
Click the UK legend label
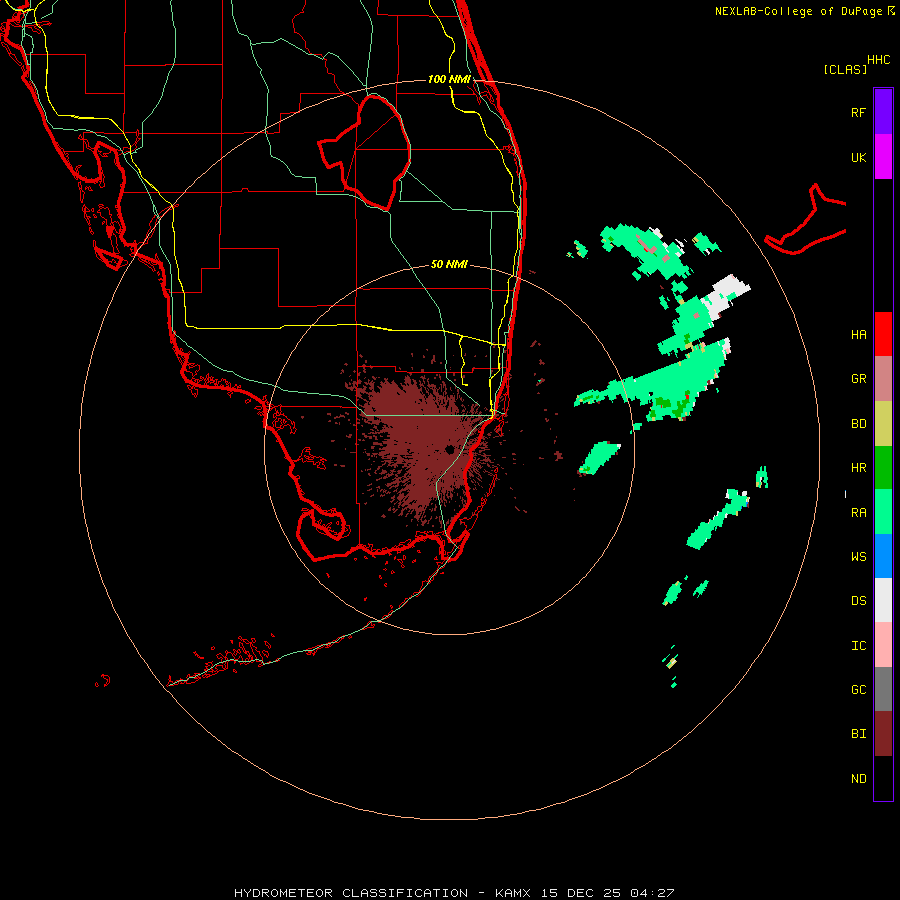858,158
